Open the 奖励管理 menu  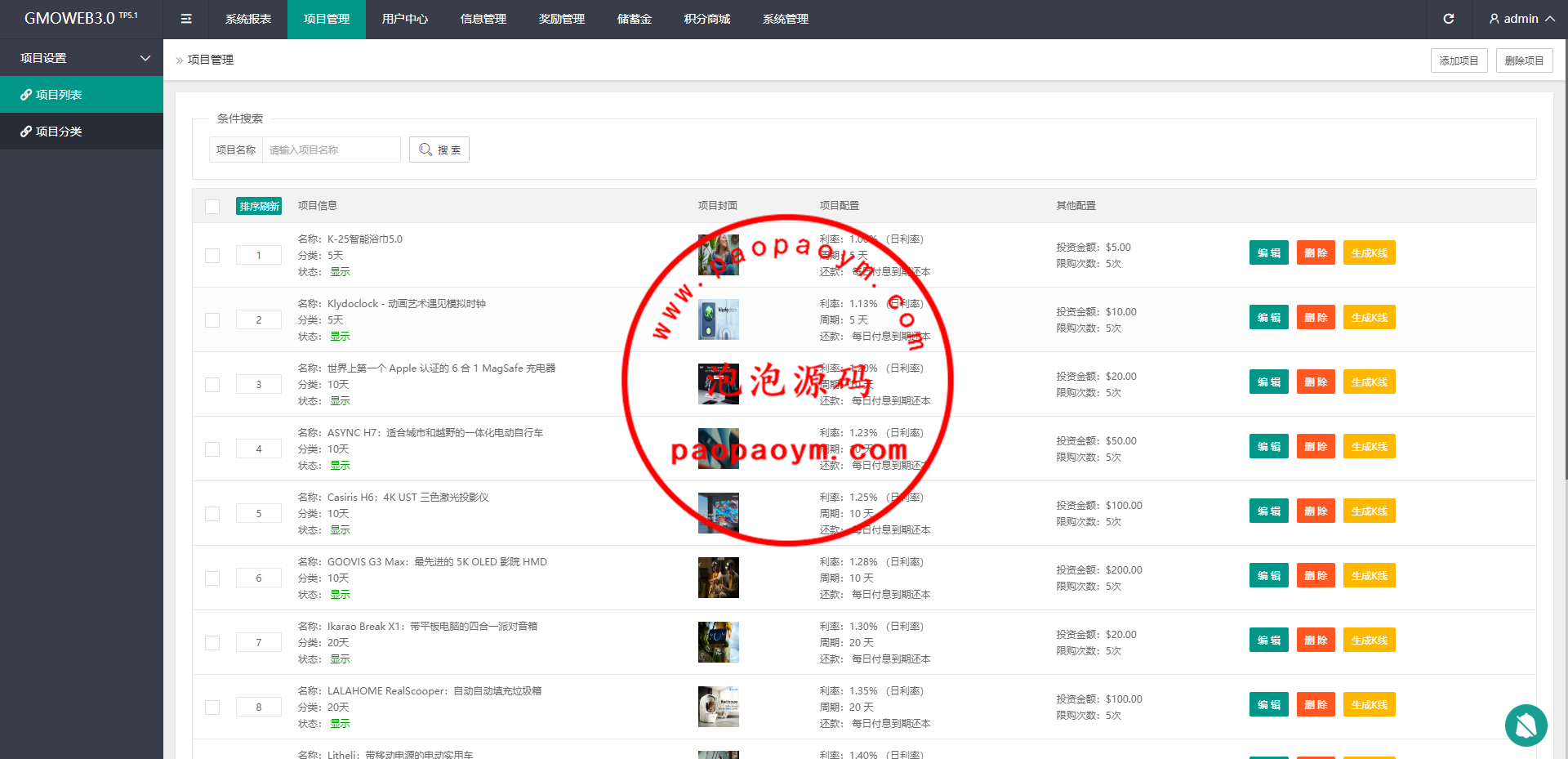click(562, 19)
